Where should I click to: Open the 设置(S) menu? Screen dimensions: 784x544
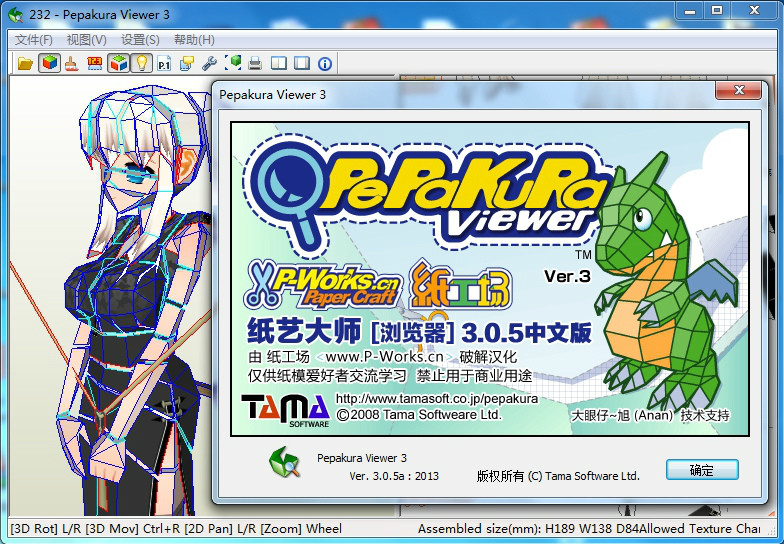pyautogui.click(x=140, y=40)
